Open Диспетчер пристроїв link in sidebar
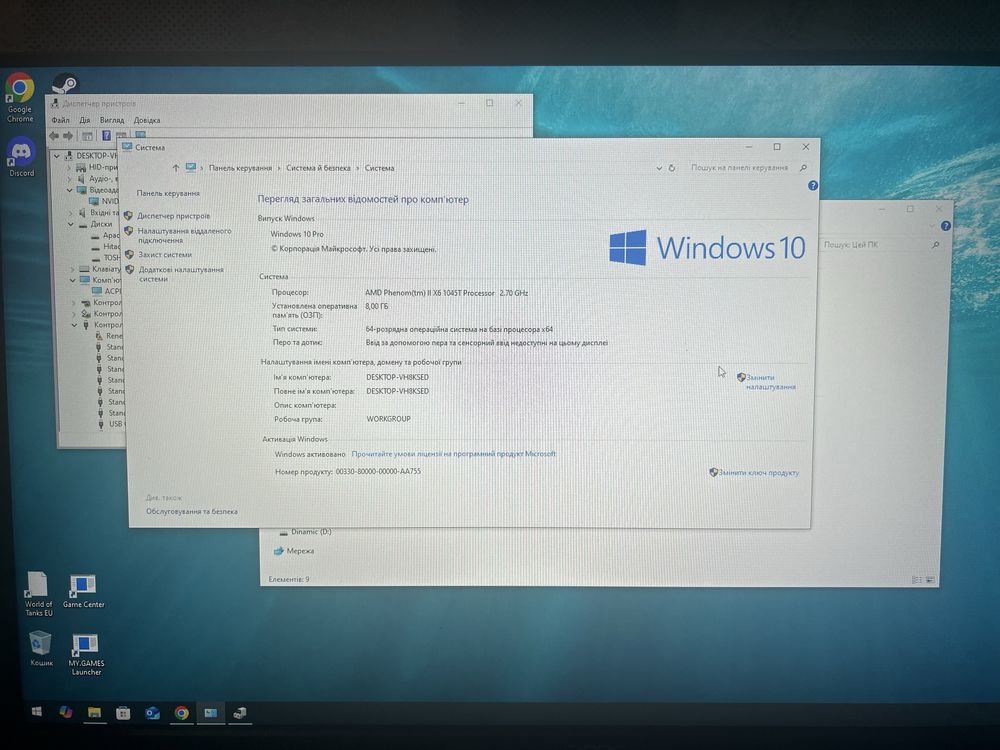The width and height of the screenshot is (1000, 750). [x=173, y=216]
